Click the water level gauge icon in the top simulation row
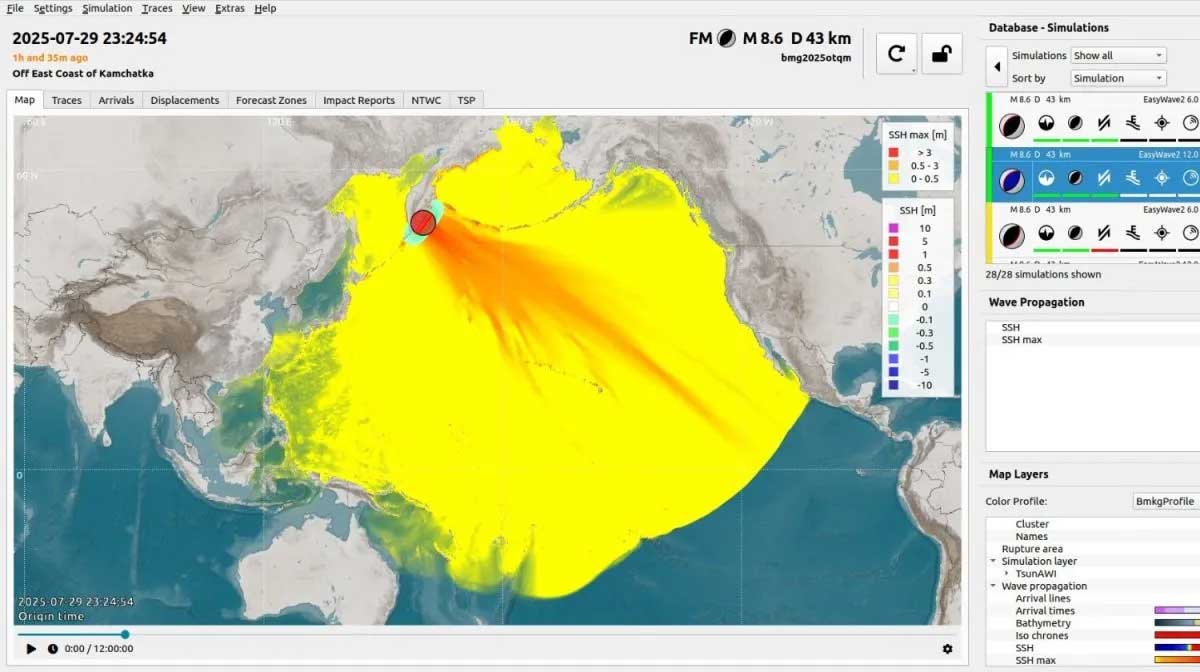The width and height of the screenshot is (1200, 672). click(1132, 123)
